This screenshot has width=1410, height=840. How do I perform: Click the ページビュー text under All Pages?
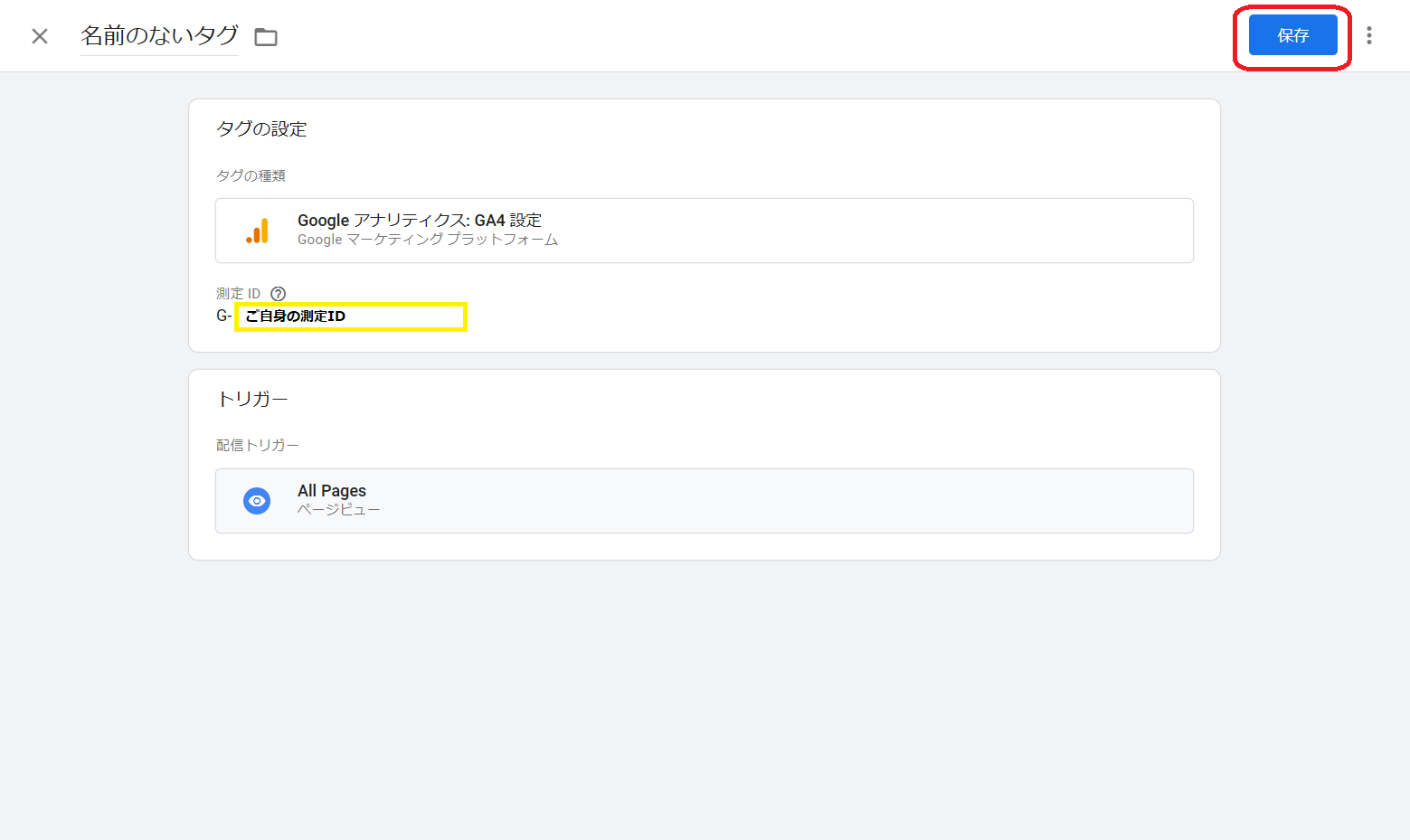pos(338,510)
